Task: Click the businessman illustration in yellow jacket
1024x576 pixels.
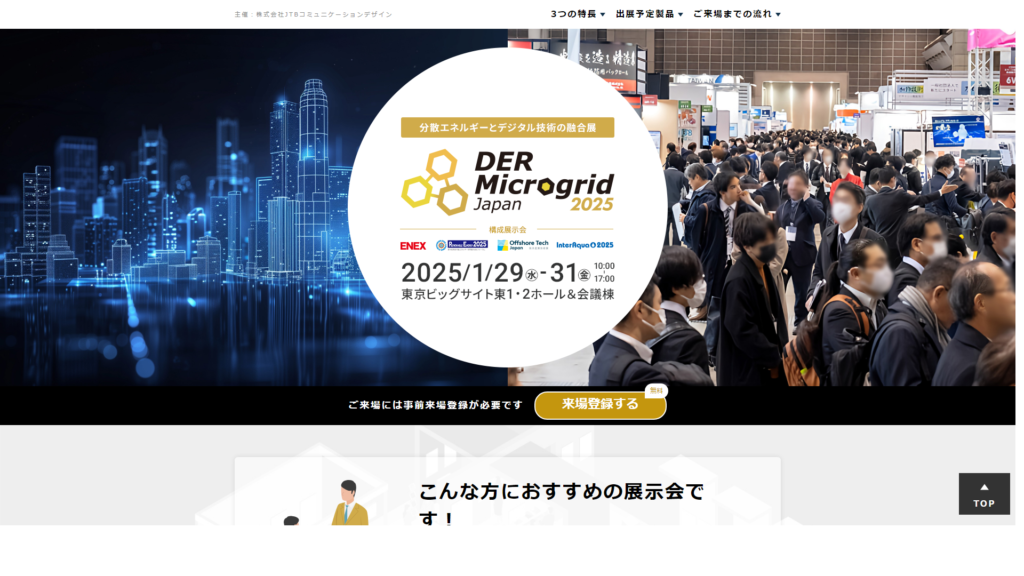Action: tap(349, 503)
